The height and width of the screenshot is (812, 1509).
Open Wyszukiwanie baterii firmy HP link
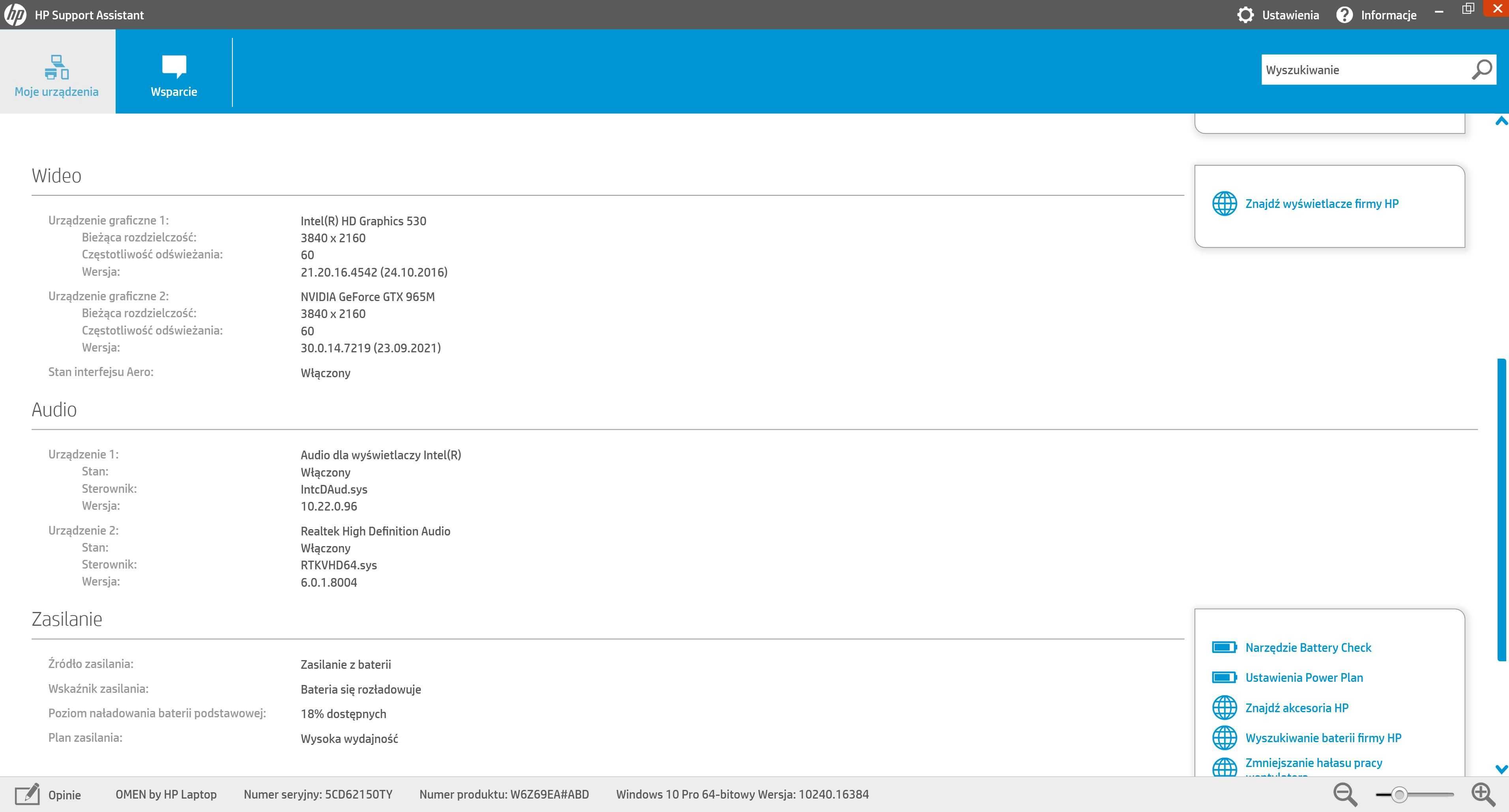[x=1323, y=737]
